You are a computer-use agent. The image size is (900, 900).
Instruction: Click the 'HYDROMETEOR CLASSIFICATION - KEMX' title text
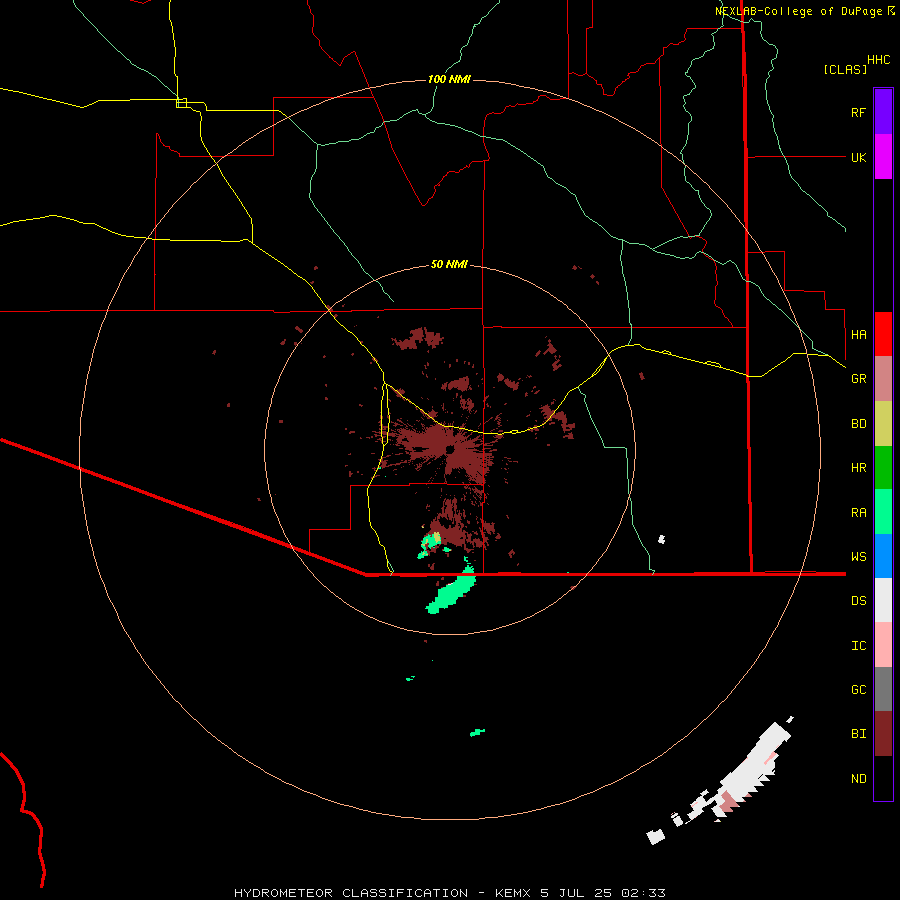click(x=382, y=893)
